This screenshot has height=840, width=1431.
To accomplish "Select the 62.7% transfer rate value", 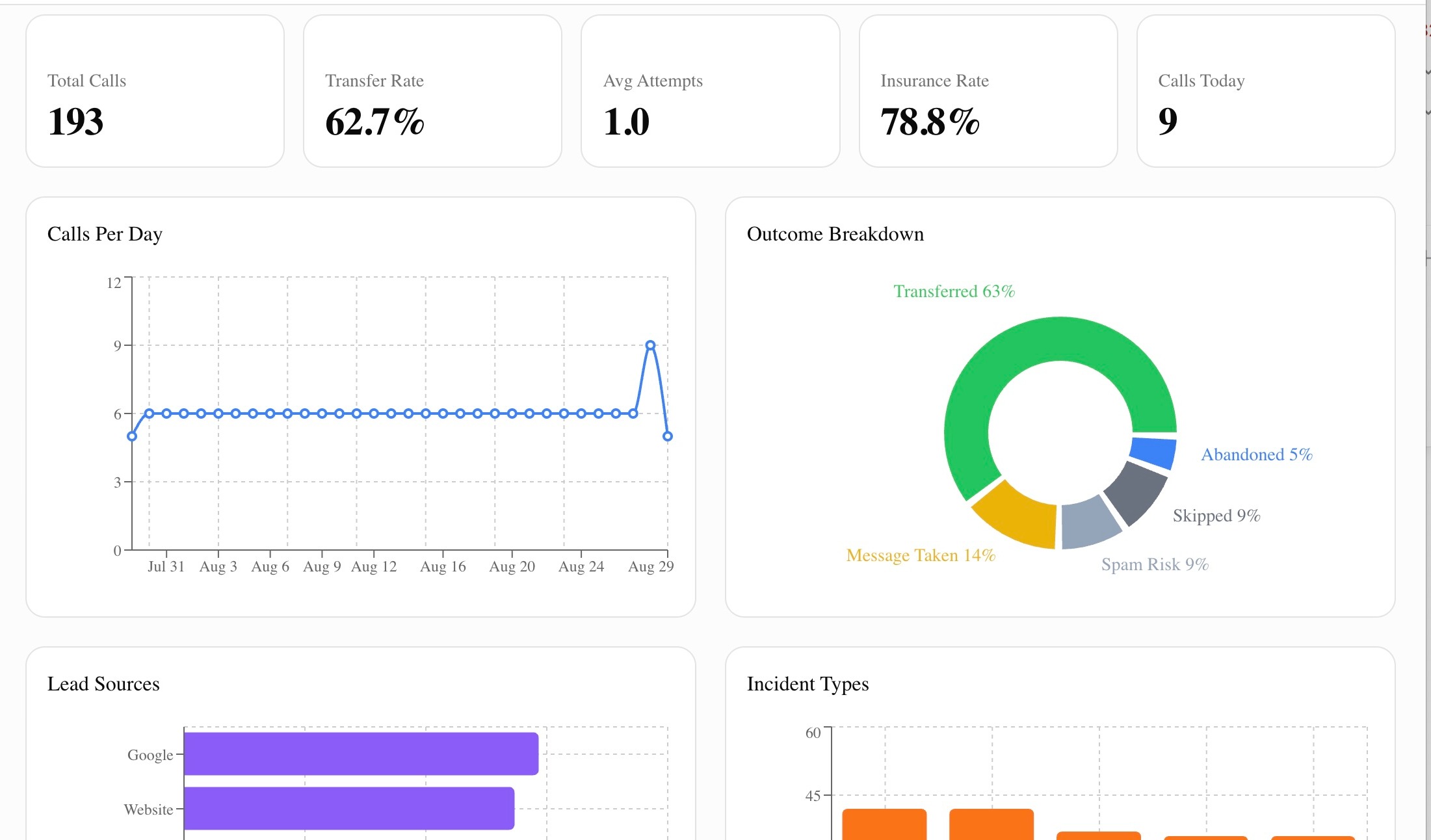I will (x=374, y=122).
